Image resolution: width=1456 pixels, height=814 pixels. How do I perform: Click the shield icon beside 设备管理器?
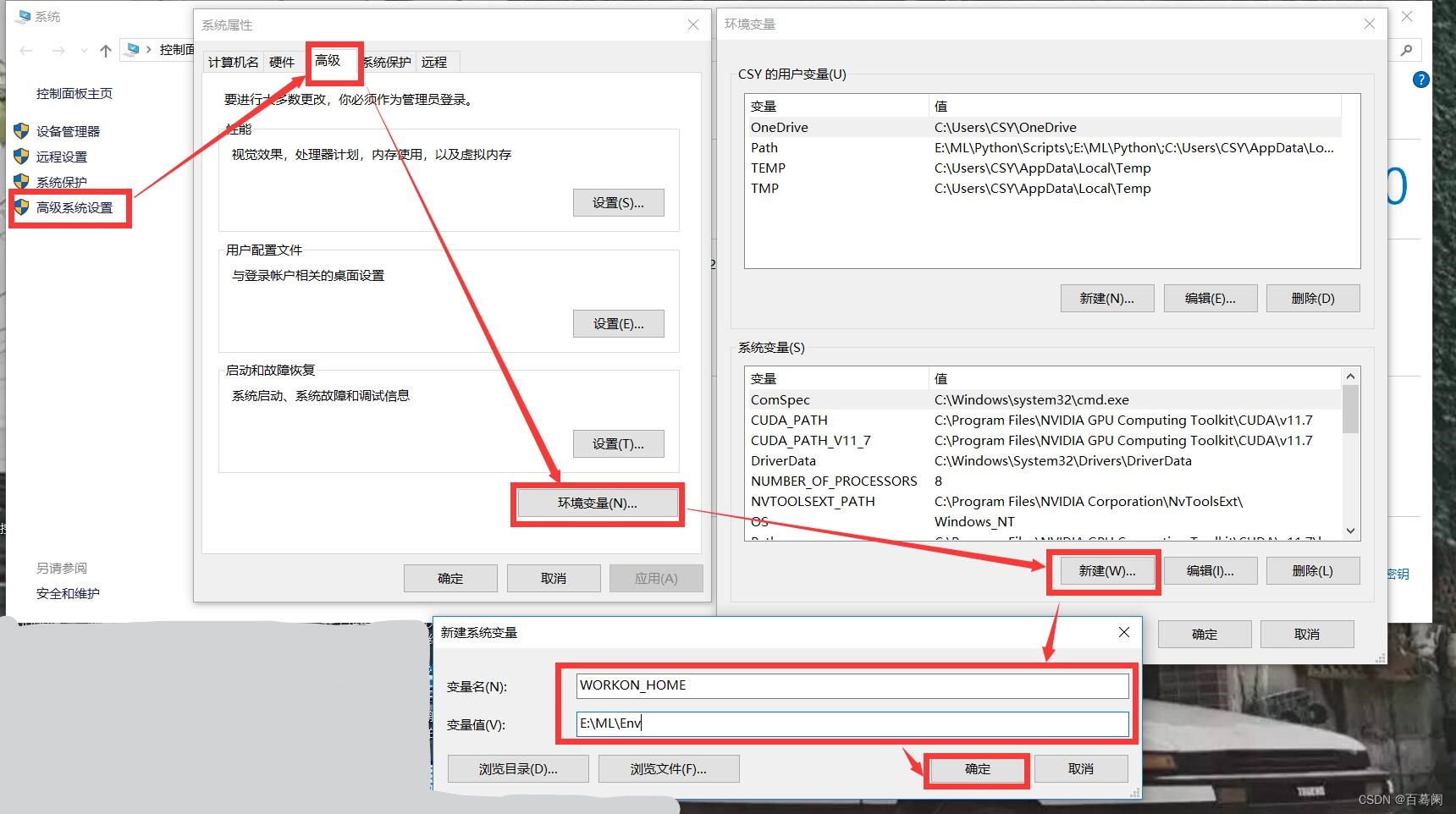coord(19,131)
